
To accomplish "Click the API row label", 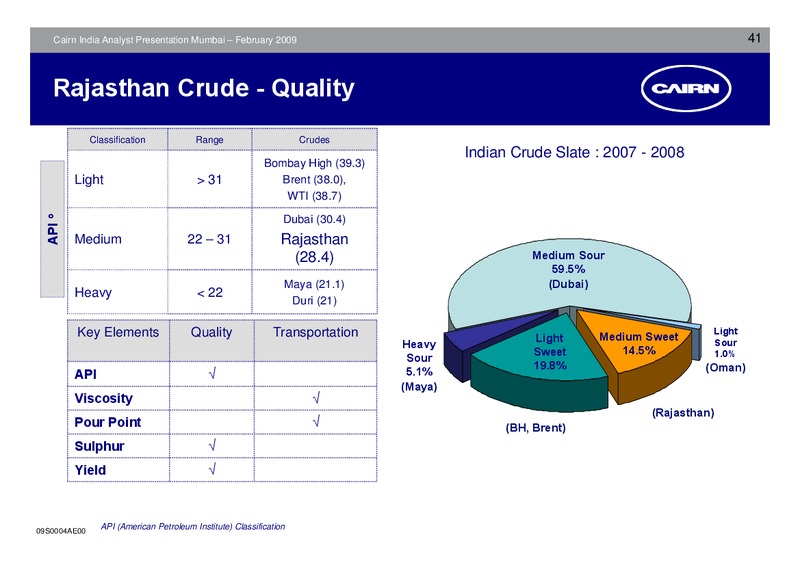I will click(x=85, y=374).
